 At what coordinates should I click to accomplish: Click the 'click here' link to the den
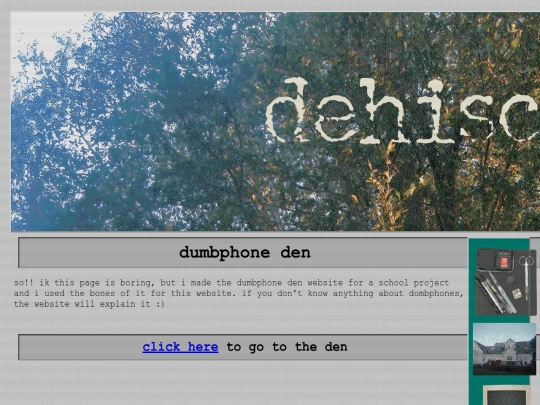pyautogui.click(x=180, y=347)
